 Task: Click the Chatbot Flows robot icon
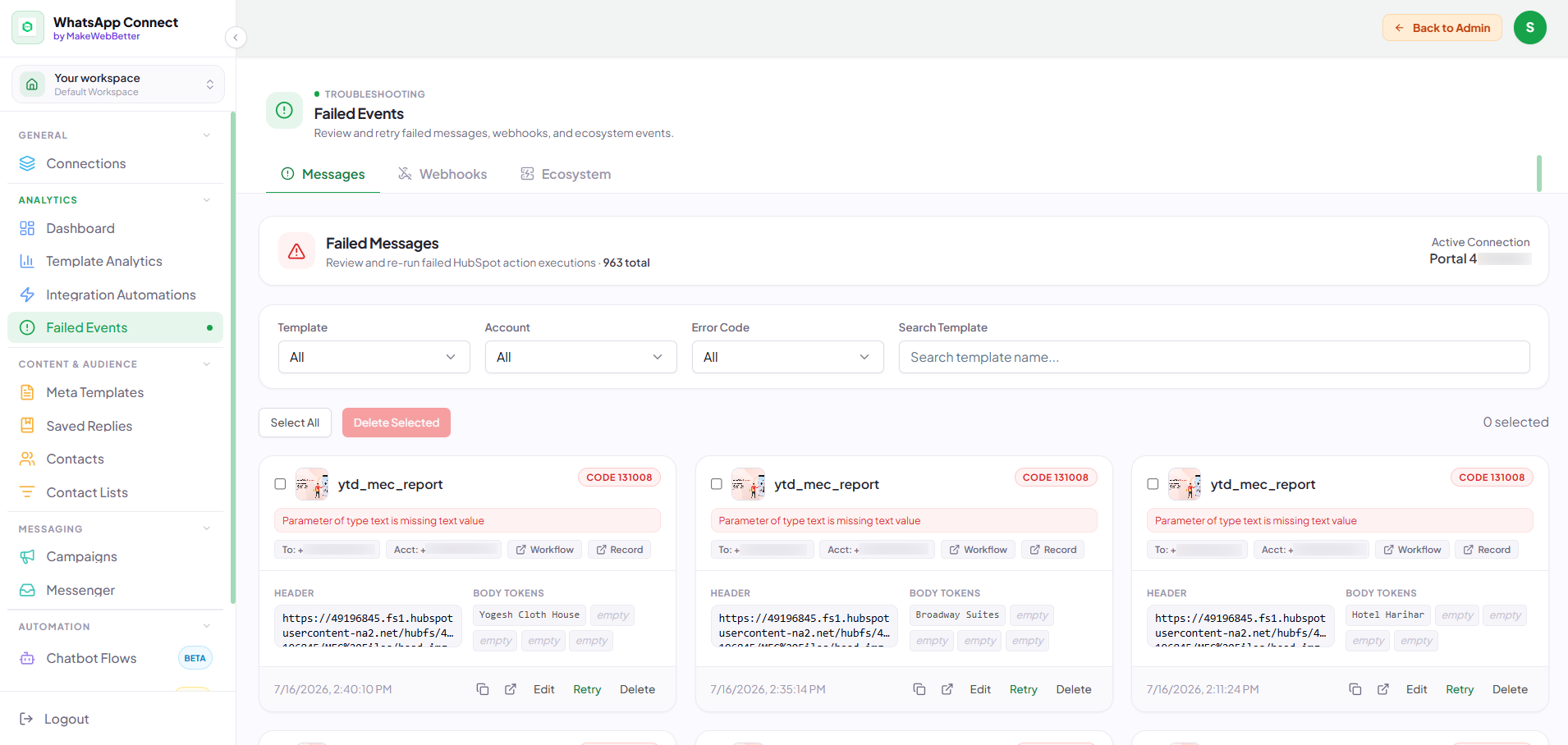pyautogui.click(x=27, y=658)
